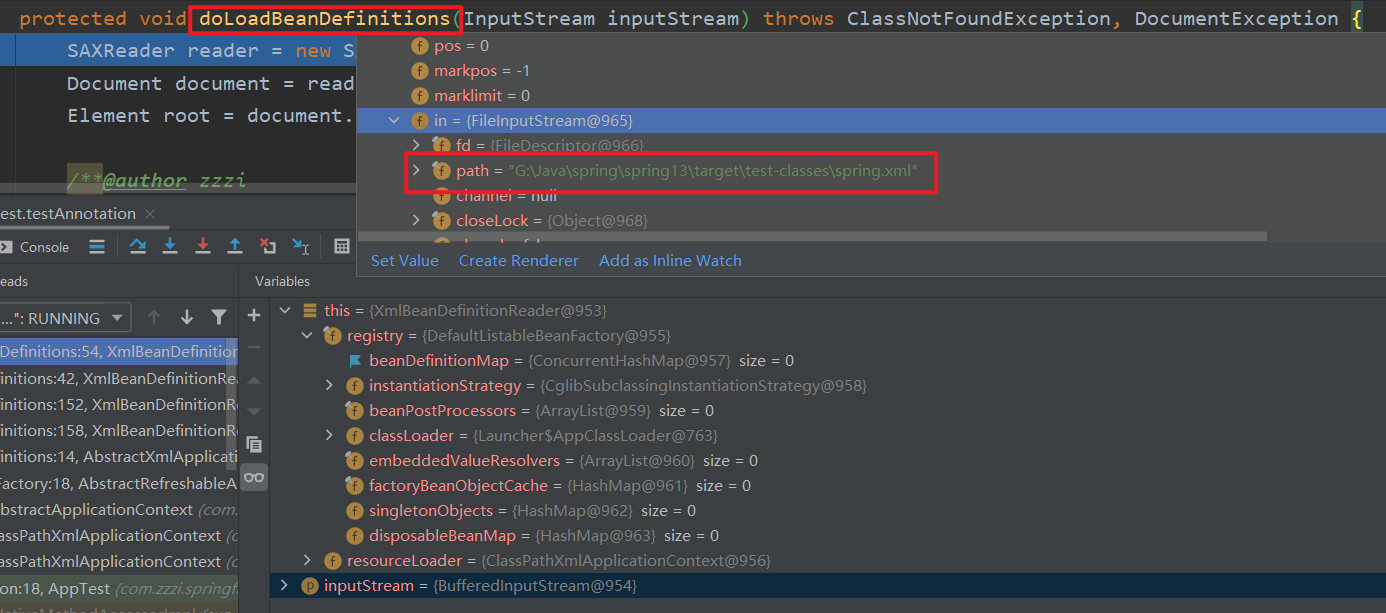Viewport: 1386px width, 613px height.
Task: Open the RUNNING thread dropdown
Action: [x=117, y=318]
